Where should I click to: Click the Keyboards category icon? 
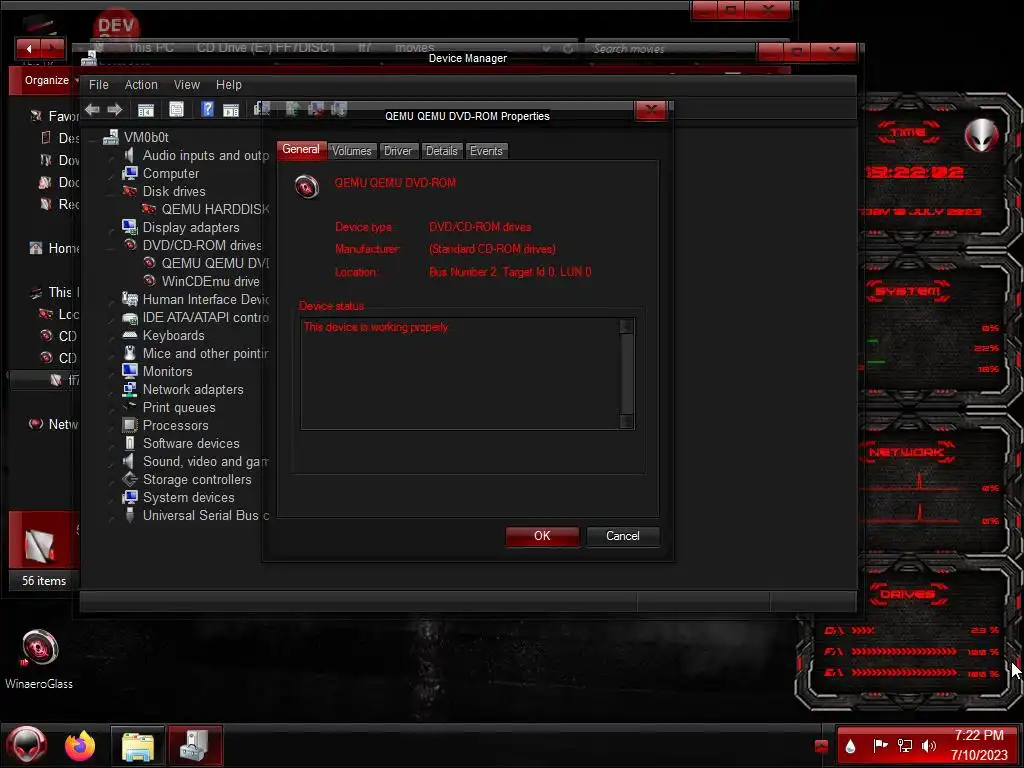pos(130,335)
